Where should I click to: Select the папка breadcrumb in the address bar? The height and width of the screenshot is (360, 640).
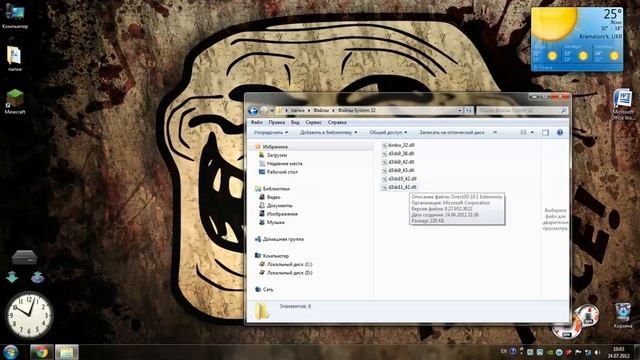pos(297,111)
